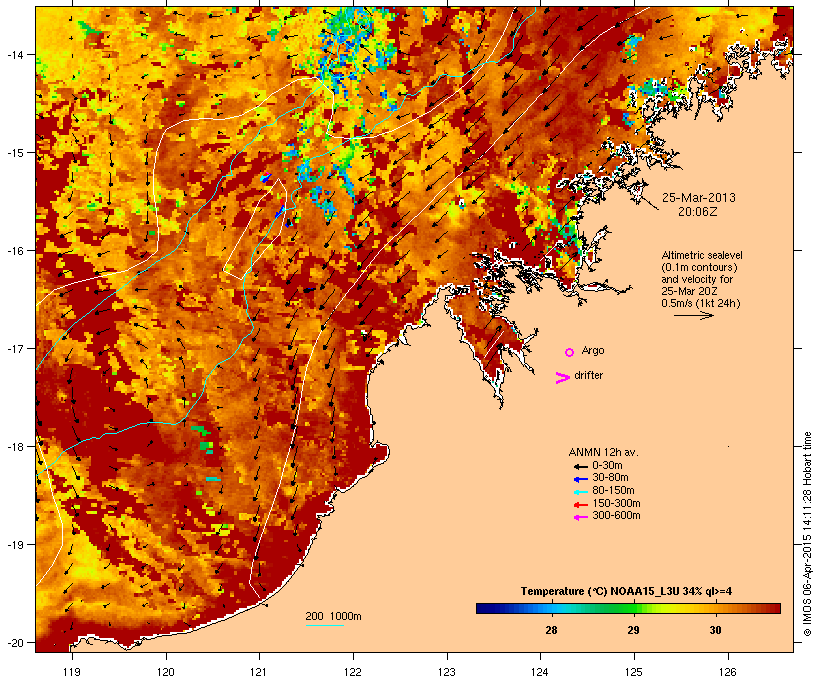Click the '0.5m/s (1kt 24h)' text
Image resolution: width=820 pixels, height=680 pixels.
[701, 303]
